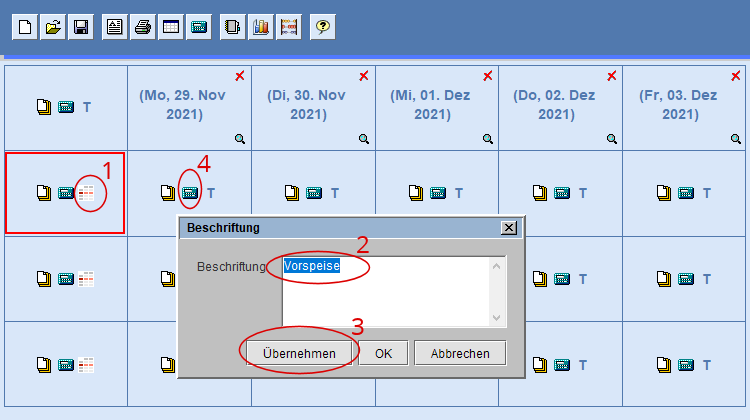The height and width of the screenshot is (420, 750).
Task: Save using the floppy disk icon
Action: click(80, 27)
